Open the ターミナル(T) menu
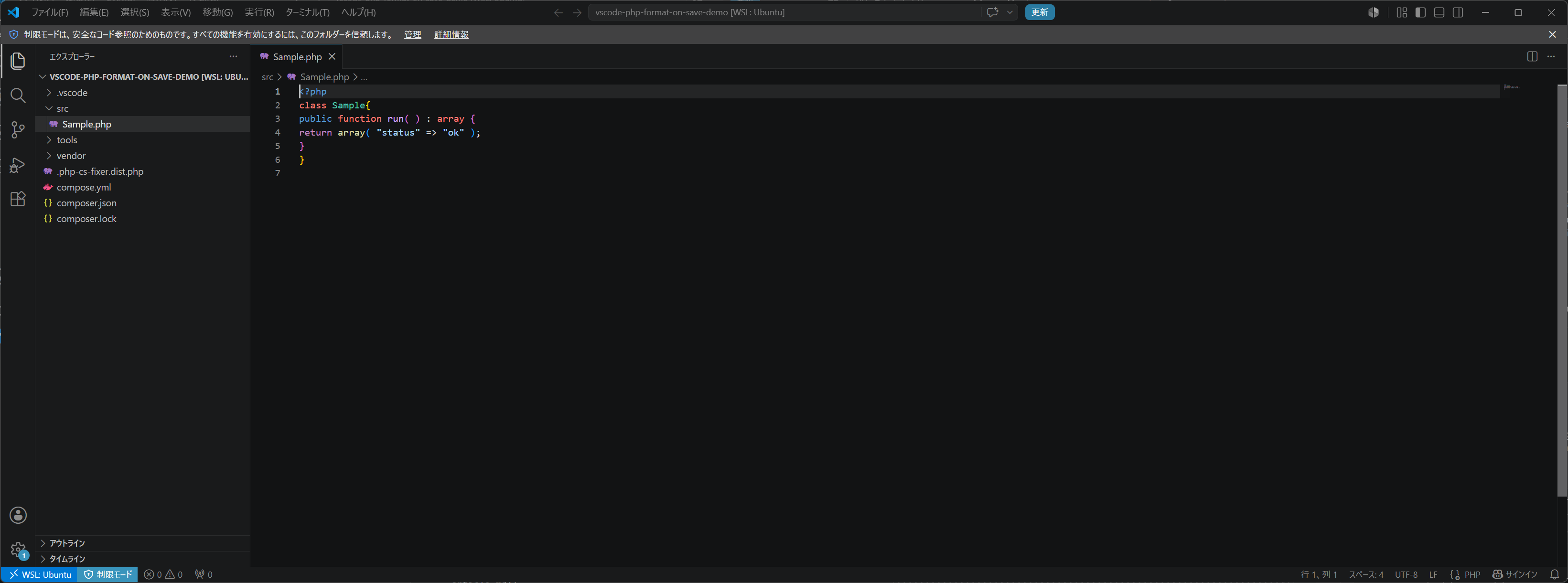 [x=307, y=12]
